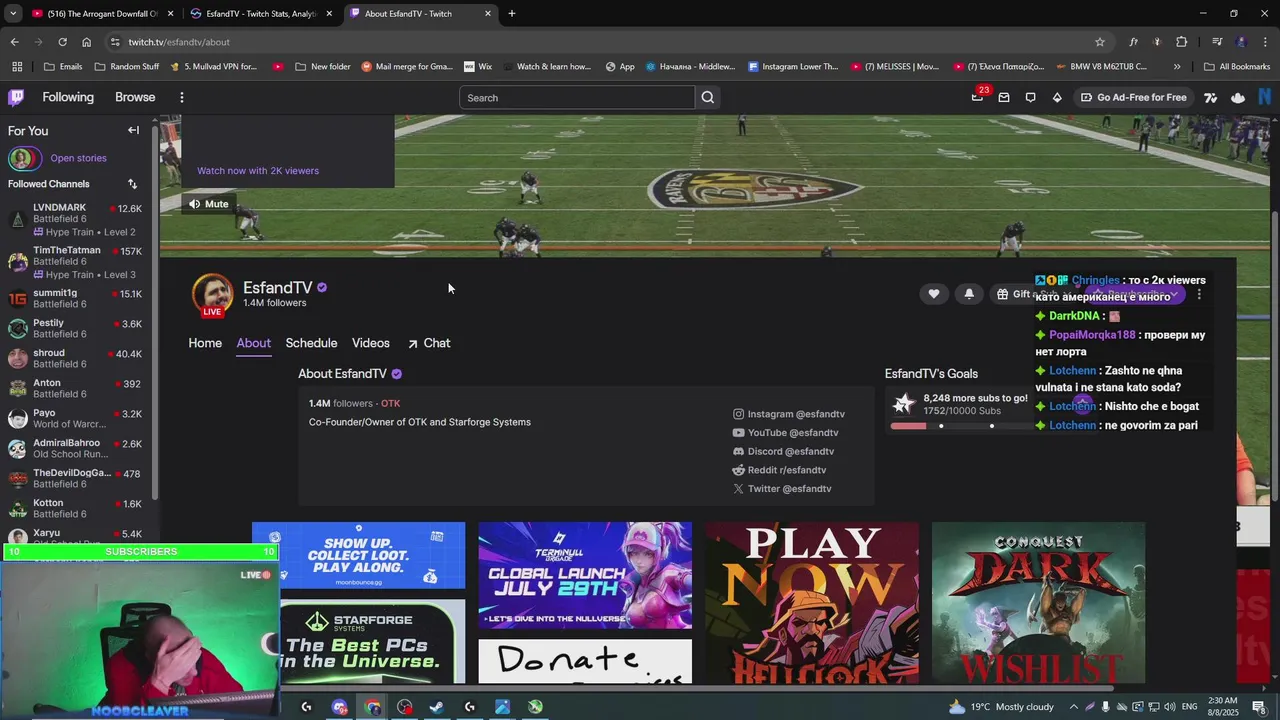Click the weather widget showing 19°C
The height and width of the screenshot is (720, 1280).
(1001, 707)
